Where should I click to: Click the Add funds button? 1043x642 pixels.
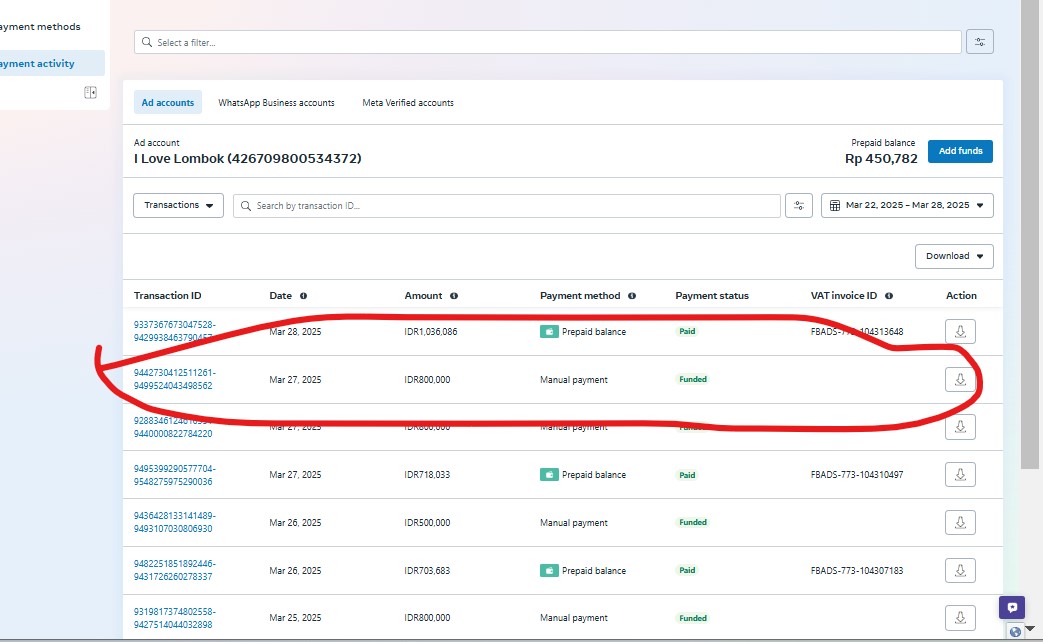(960, 151)
